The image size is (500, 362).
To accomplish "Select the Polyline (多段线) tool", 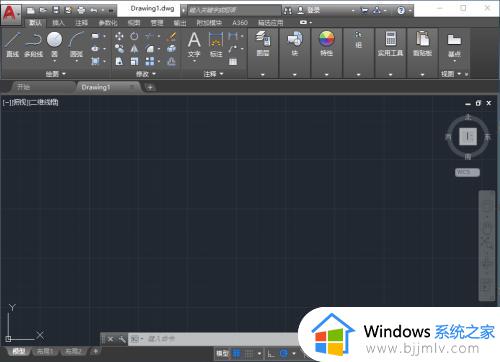I will 33,44.
